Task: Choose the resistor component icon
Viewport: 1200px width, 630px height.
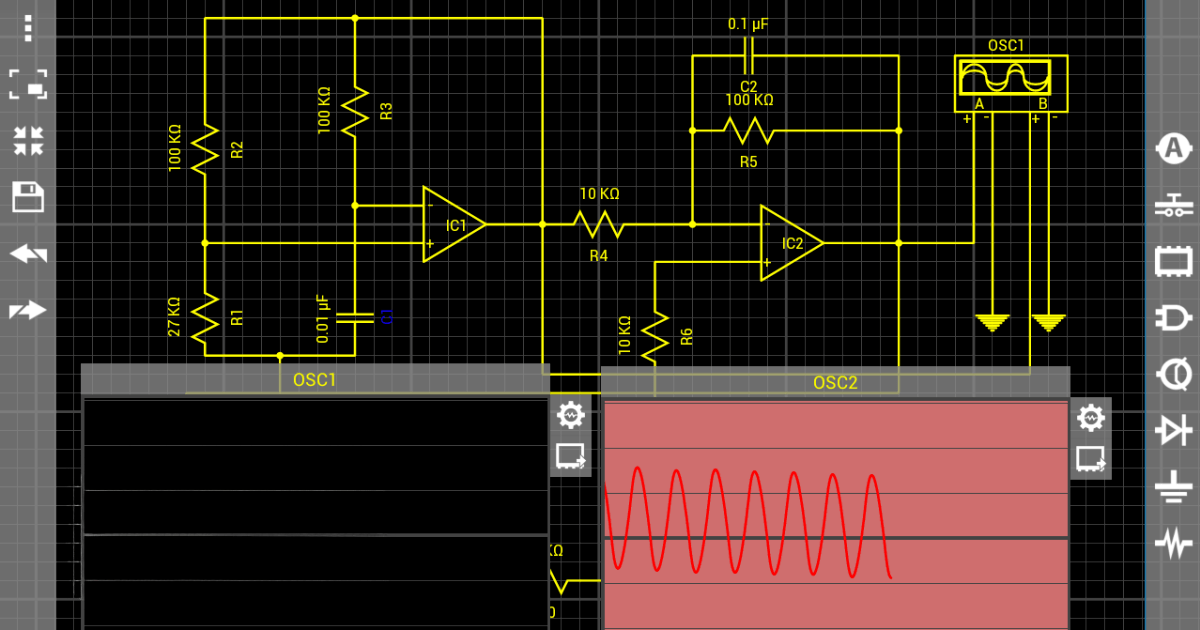Action: click(x=1172, y=544)
